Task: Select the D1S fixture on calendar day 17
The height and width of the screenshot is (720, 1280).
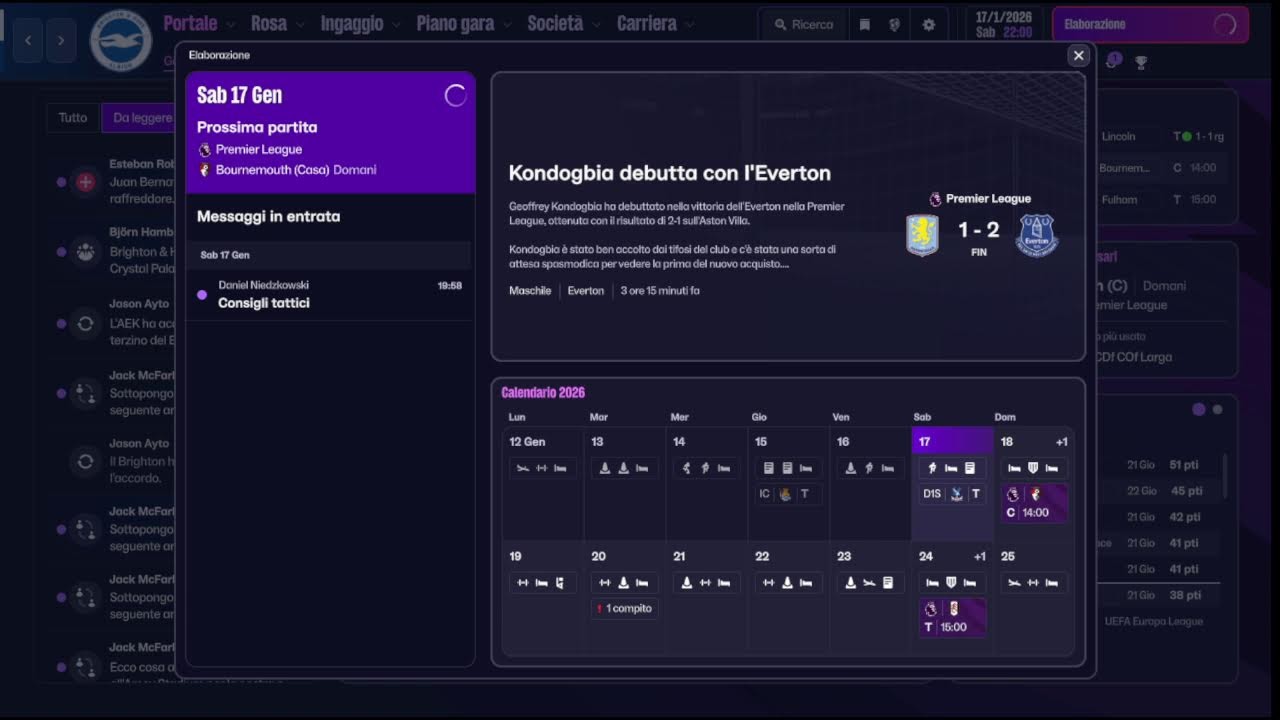Action: 952,494
